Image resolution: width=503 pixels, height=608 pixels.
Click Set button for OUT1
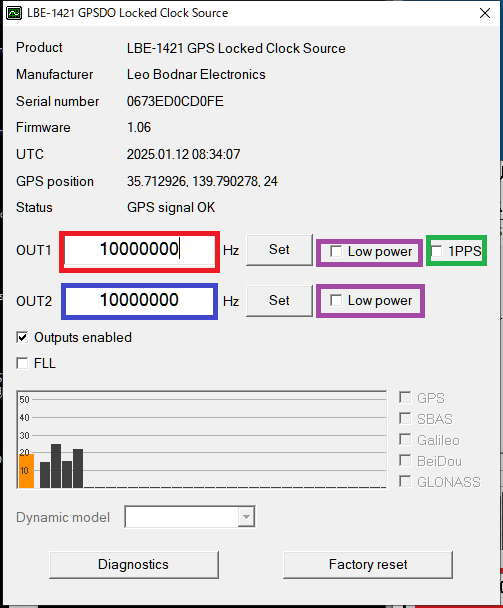point(279,250)
